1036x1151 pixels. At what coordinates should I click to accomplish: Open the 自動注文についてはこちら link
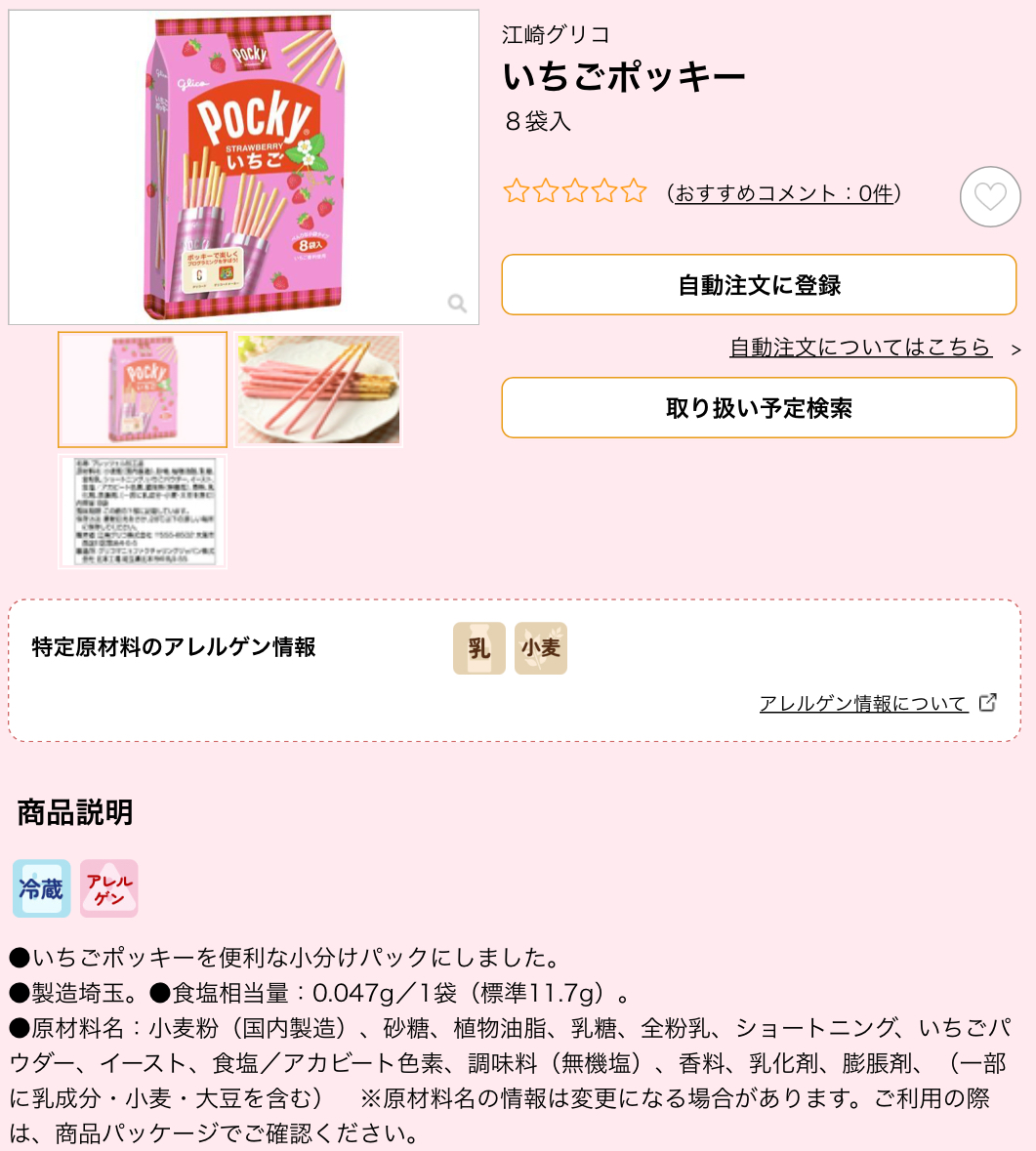coord(860,347)
